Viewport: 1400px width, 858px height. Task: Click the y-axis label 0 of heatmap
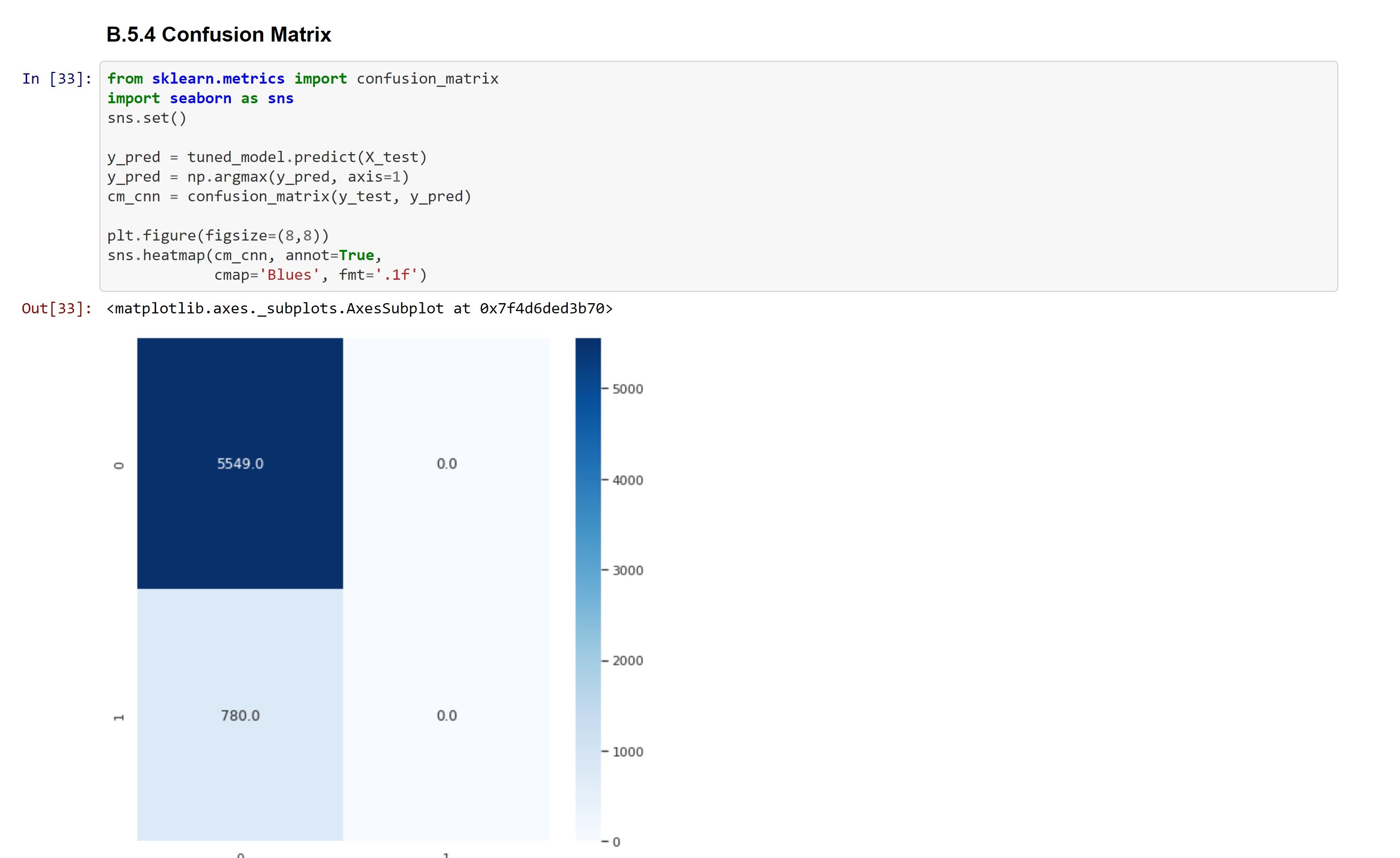pos(119,465)
